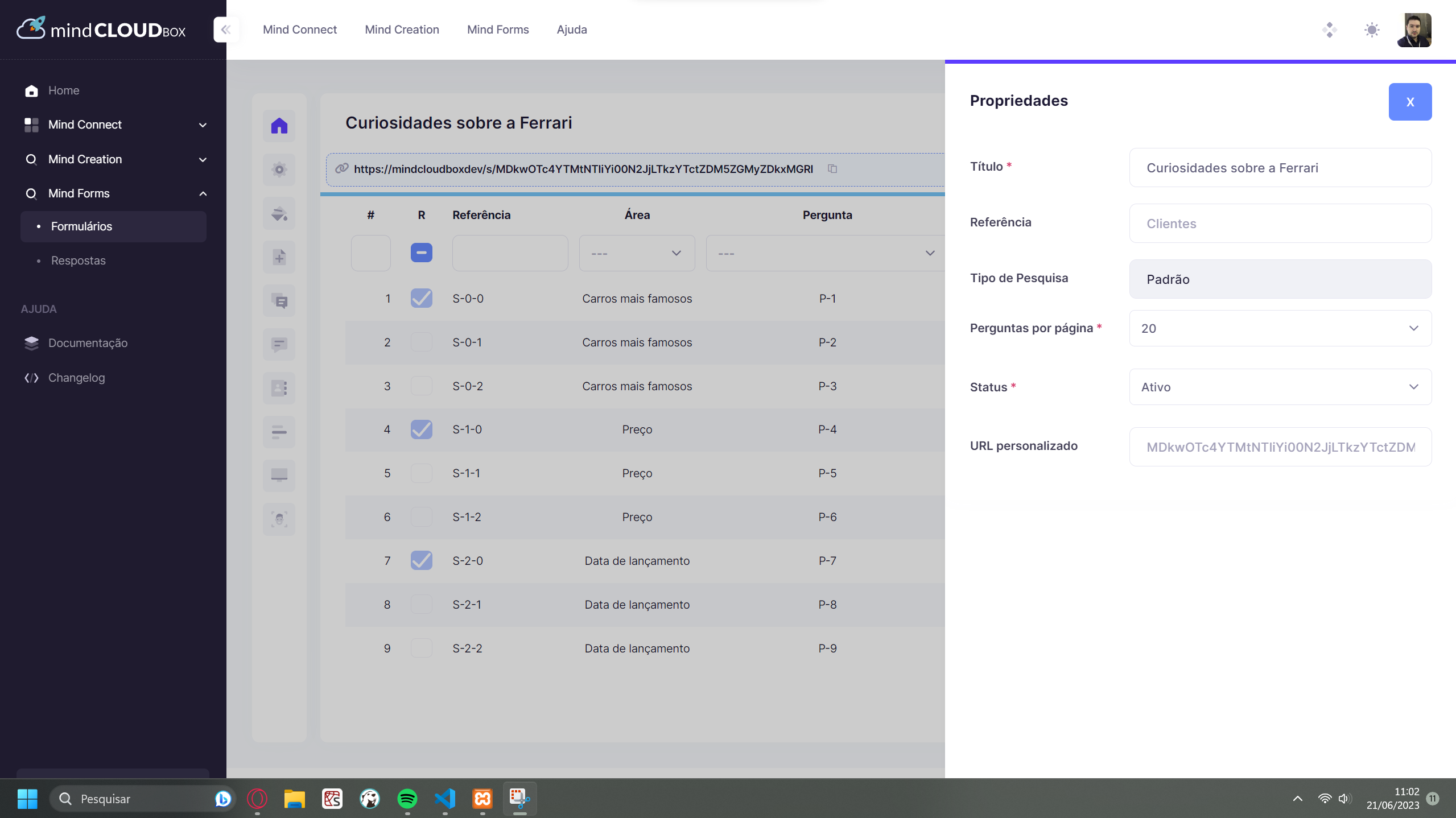Screen dimensions: 1456x818
Task: Open the Perguntas por página dropdown
Action: 1280,328
